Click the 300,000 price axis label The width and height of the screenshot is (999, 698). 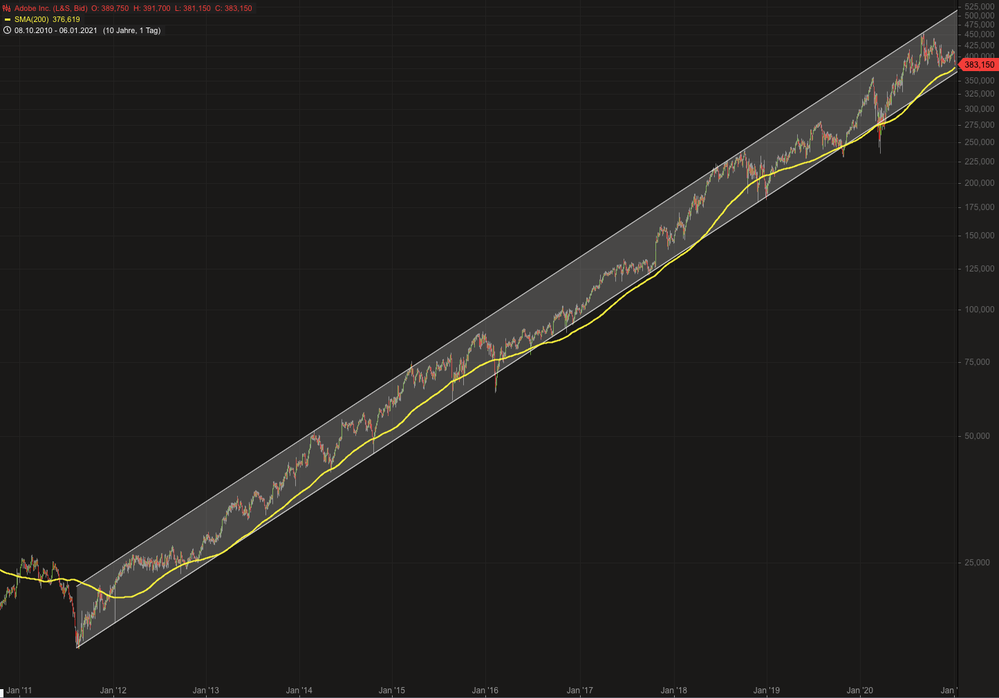979,109
